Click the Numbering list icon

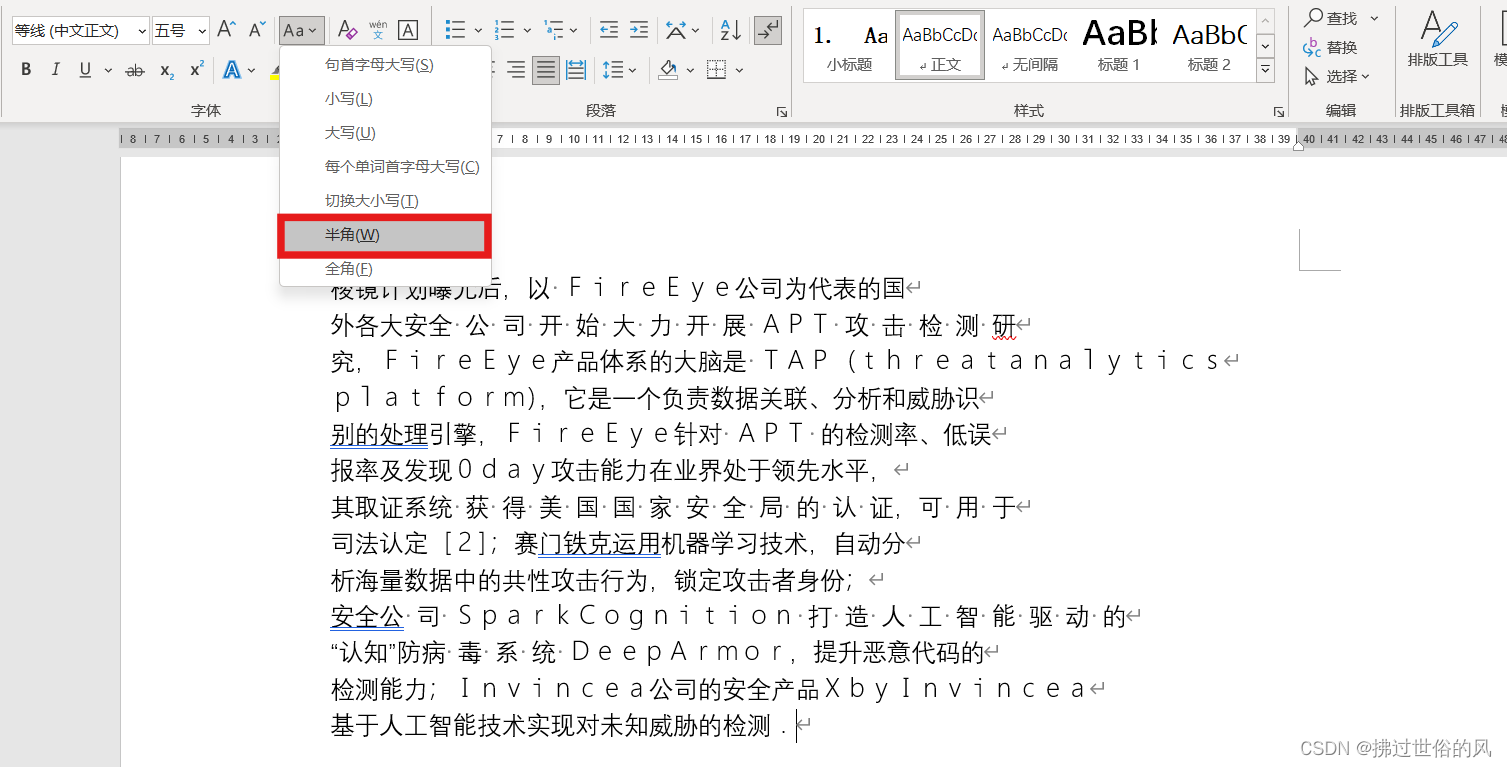coord(505,30)
